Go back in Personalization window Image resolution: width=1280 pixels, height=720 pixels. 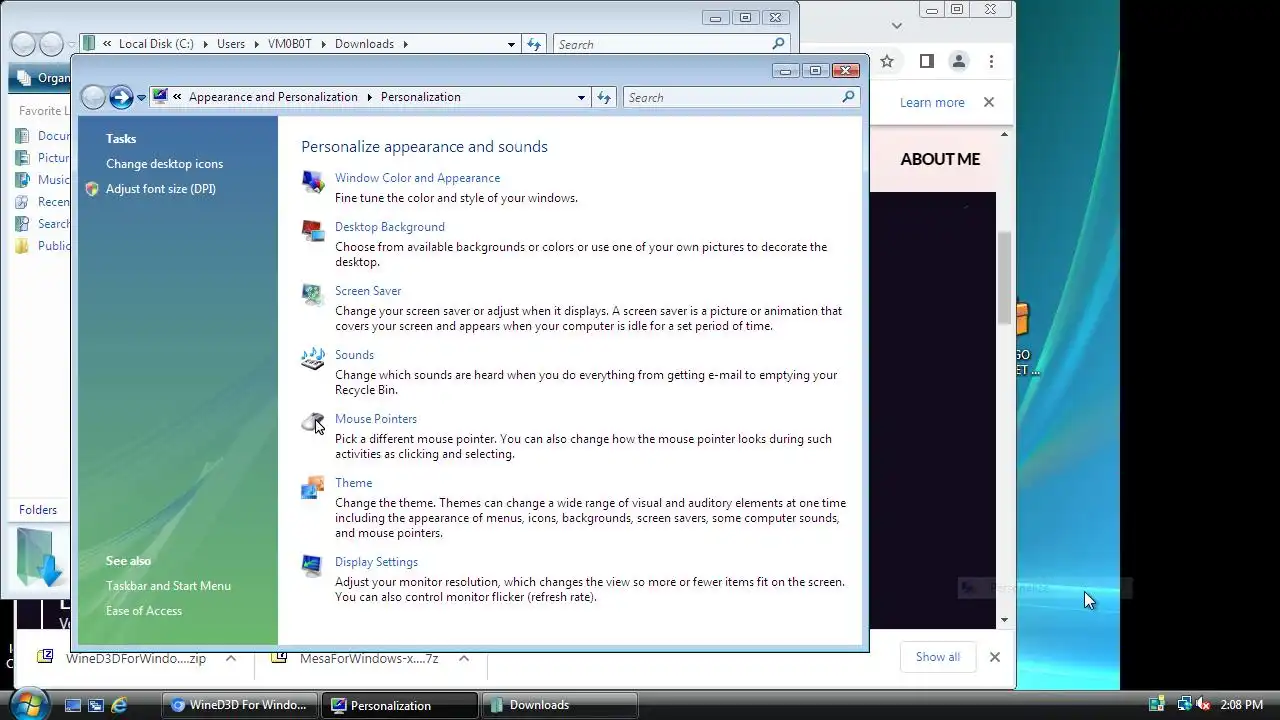click(93, 97)
